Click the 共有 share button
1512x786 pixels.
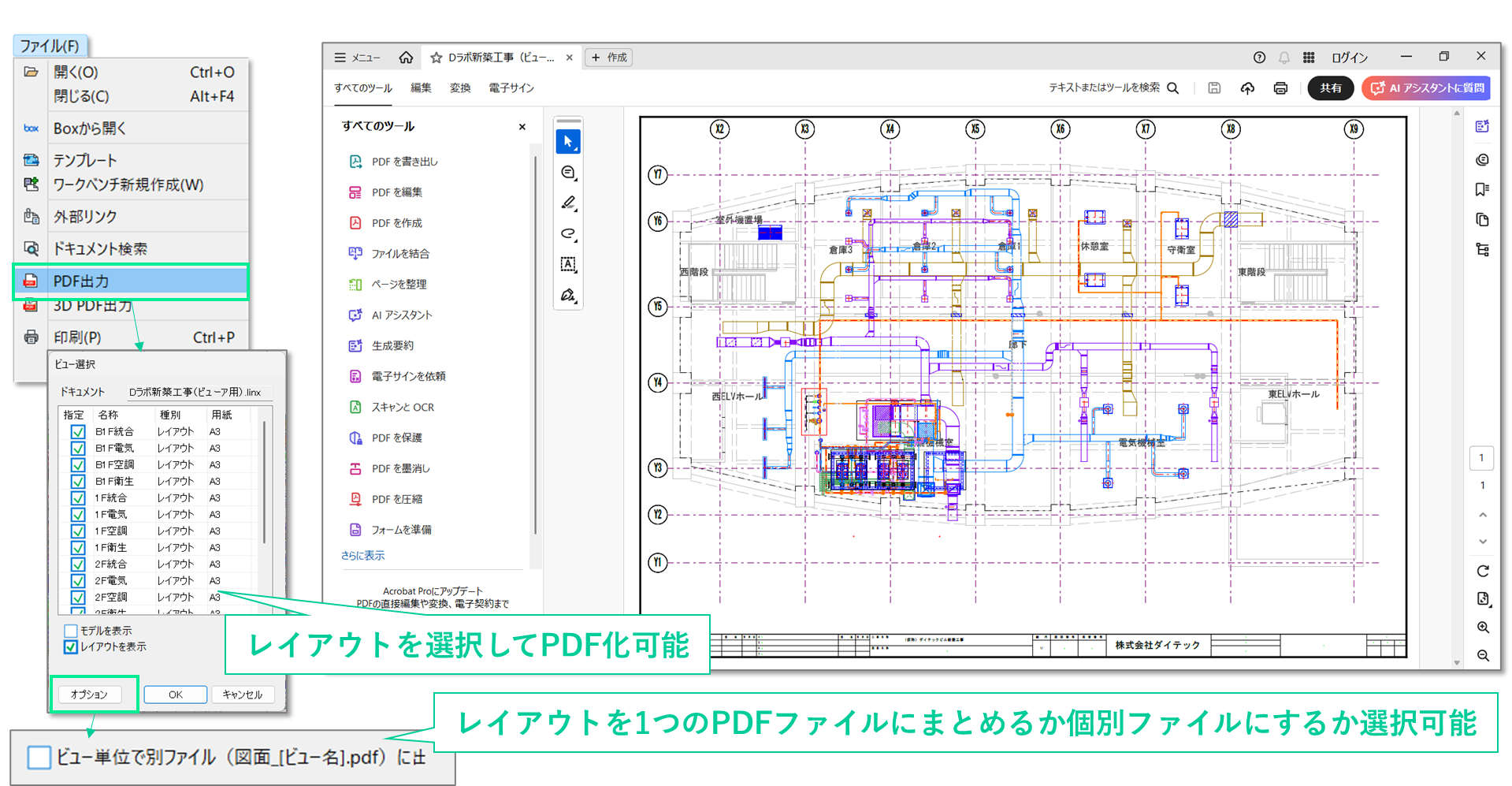click(1330, 88)
